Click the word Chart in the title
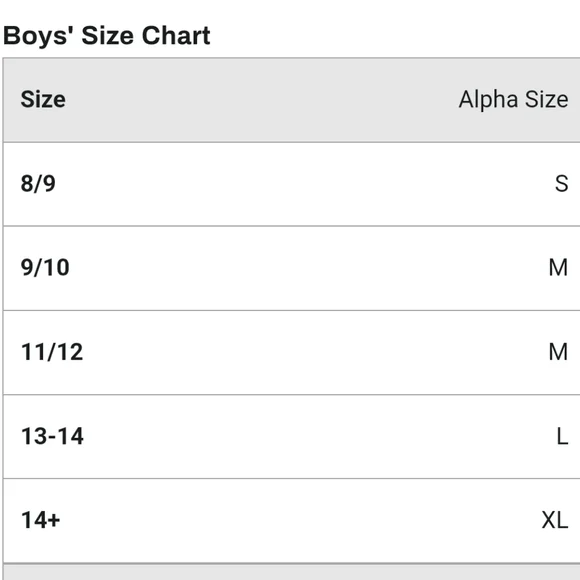The width and height of the screenshot is (580, 580). pos(176,36)
